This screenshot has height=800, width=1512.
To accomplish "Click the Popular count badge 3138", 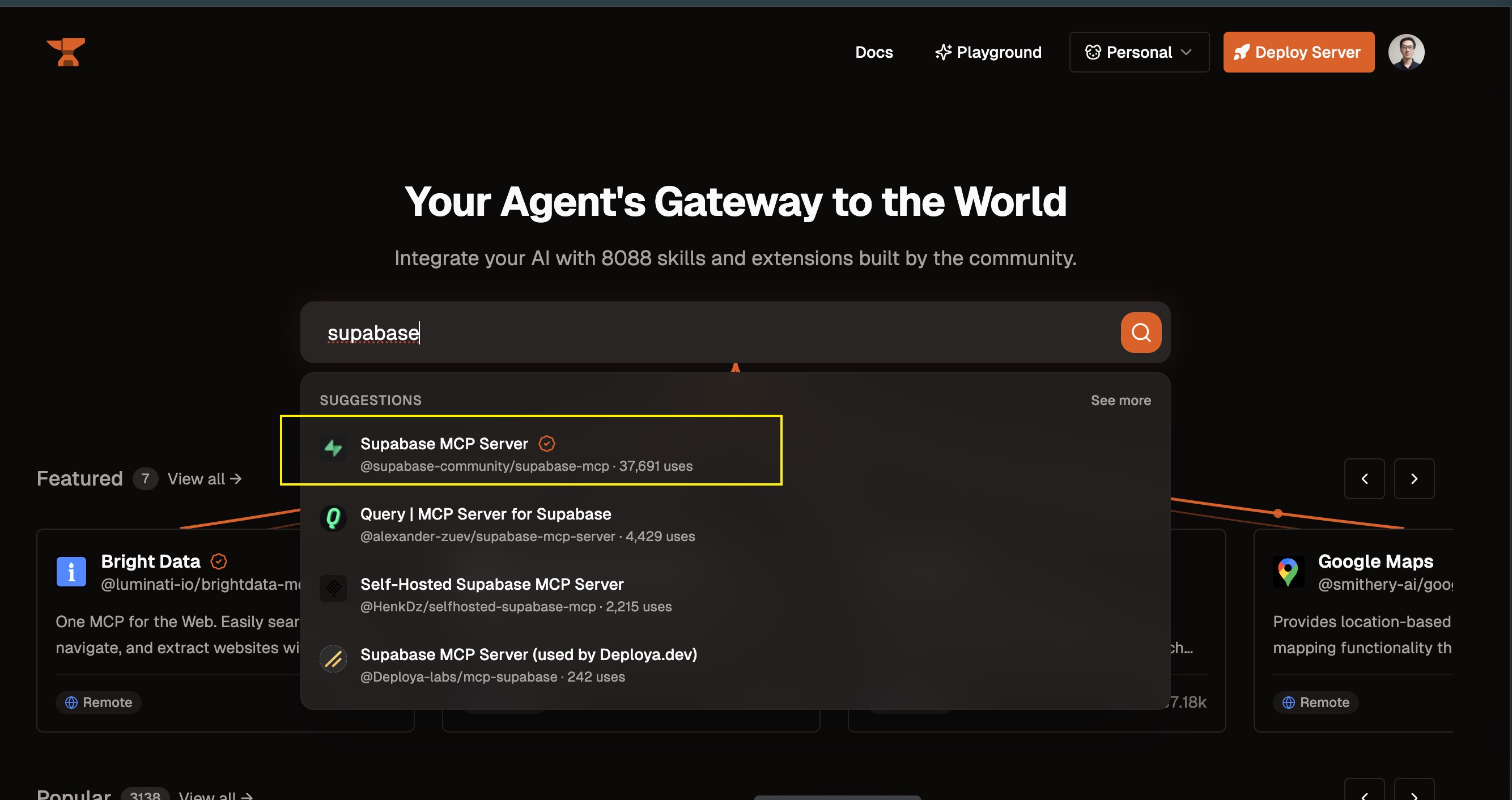I will click(x=145, y=795).
